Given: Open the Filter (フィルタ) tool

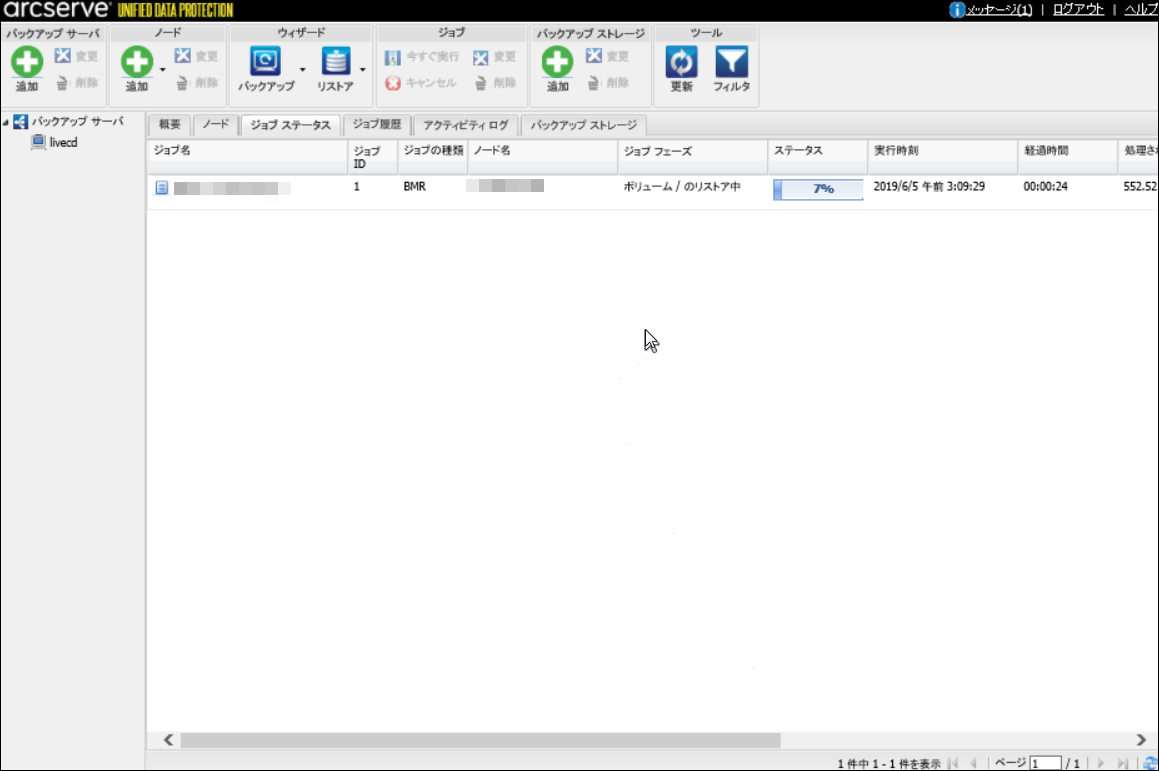Looking at the screenshot, I should click(731, 63).
